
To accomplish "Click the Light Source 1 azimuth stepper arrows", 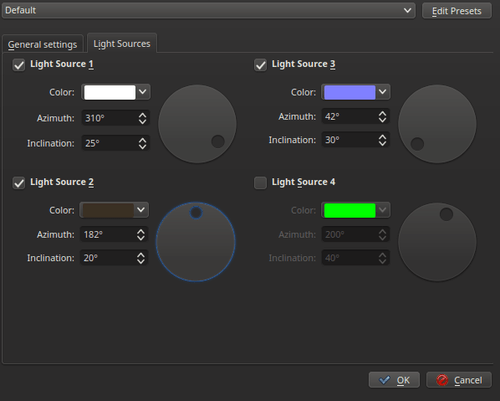I will point(143,118).
